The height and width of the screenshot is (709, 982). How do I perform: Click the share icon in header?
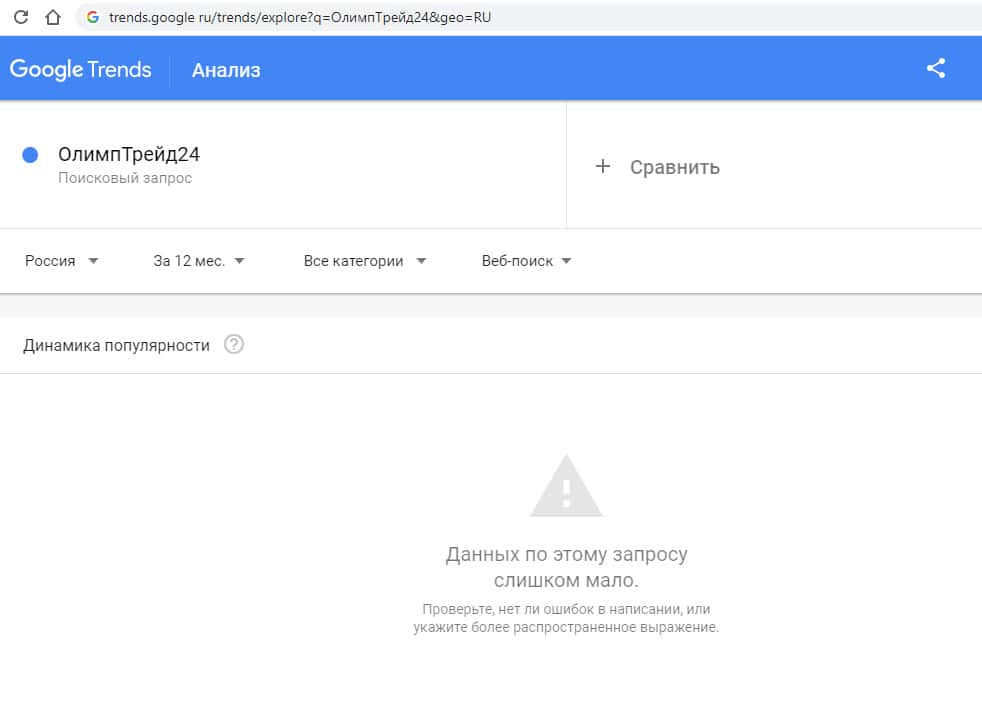coord(936,69)
